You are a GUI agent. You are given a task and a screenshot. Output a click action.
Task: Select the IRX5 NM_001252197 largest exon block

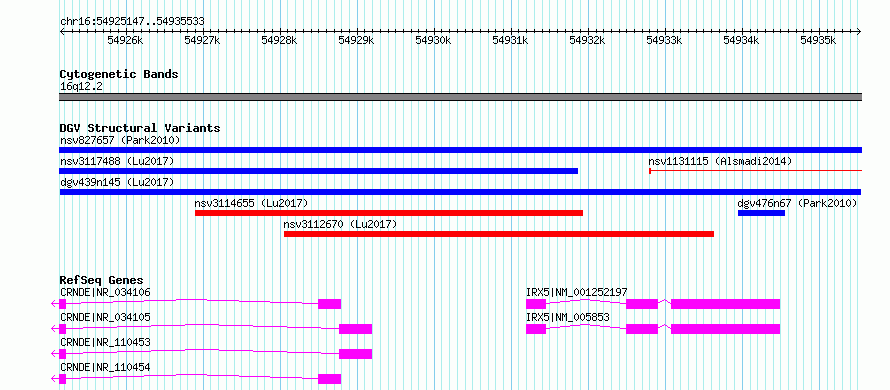coord(725,304)
